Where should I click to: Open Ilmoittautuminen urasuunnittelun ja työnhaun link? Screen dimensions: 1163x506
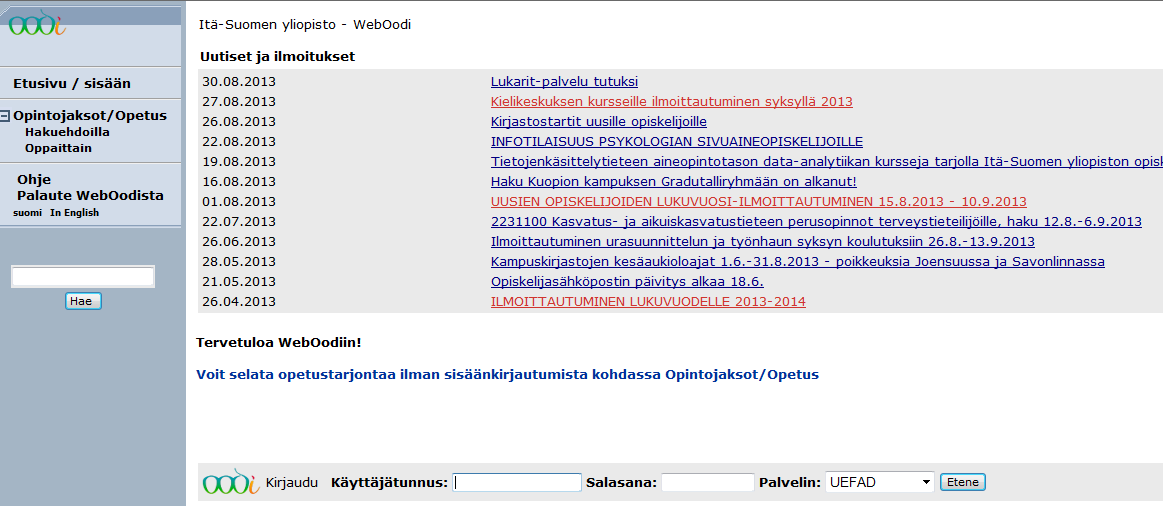pos(762,242)
